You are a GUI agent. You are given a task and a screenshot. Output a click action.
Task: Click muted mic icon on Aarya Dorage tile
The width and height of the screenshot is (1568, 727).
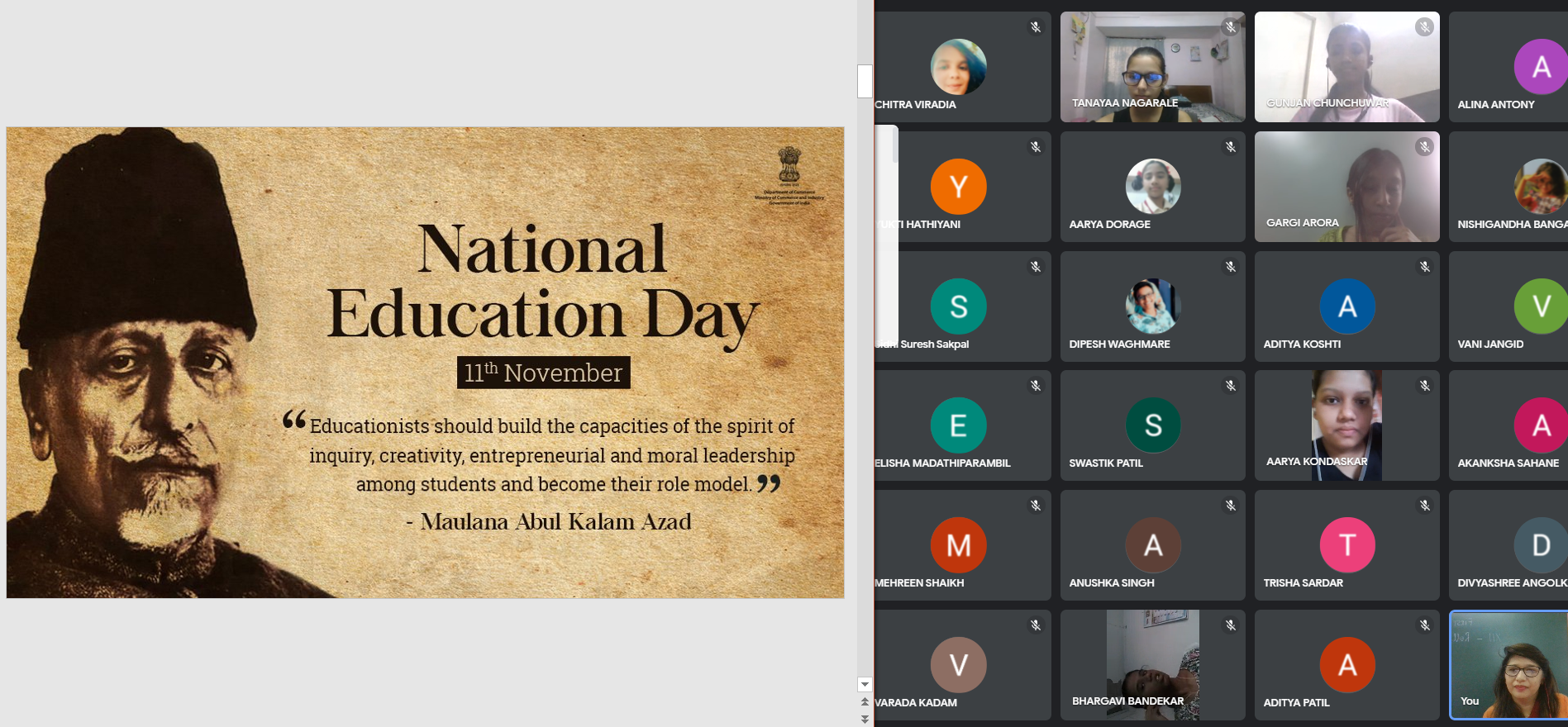point(1230,147)
